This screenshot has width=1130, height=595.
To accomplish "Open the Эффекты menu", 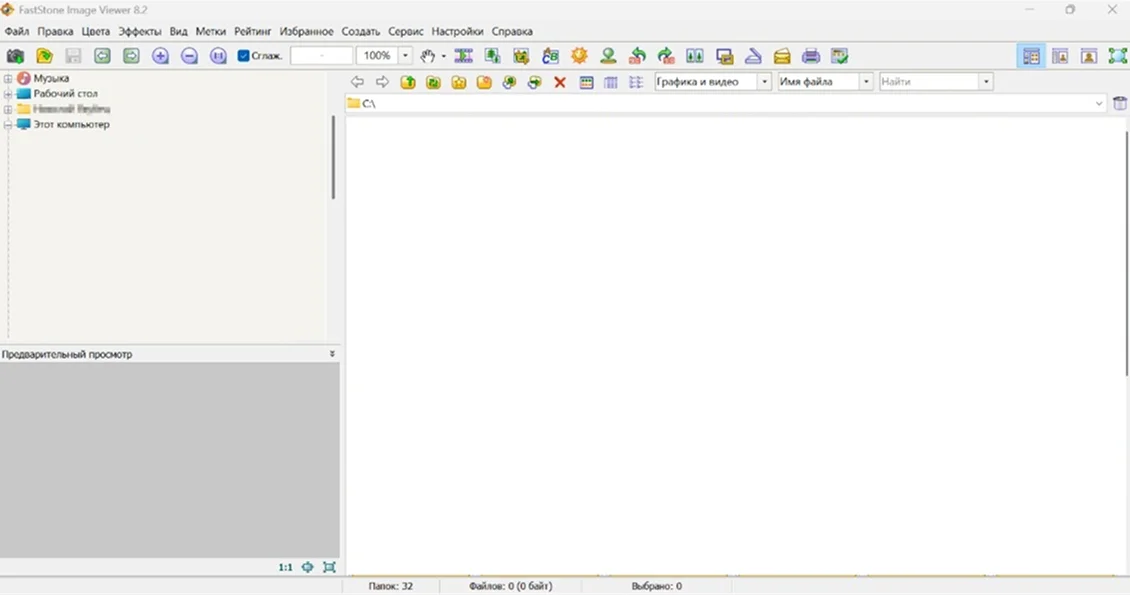I will (x=140, y=32).
